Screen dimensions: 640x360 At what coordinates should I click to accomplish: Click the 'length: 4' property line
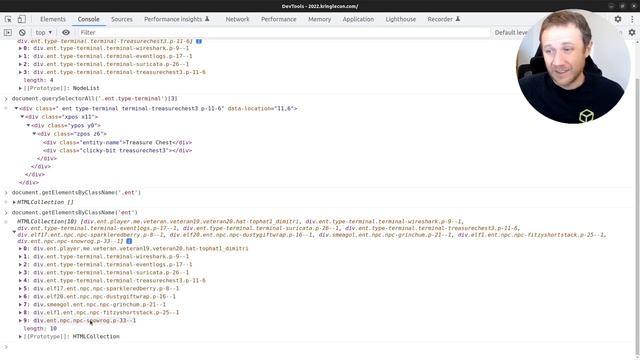(x=38, y=80)
